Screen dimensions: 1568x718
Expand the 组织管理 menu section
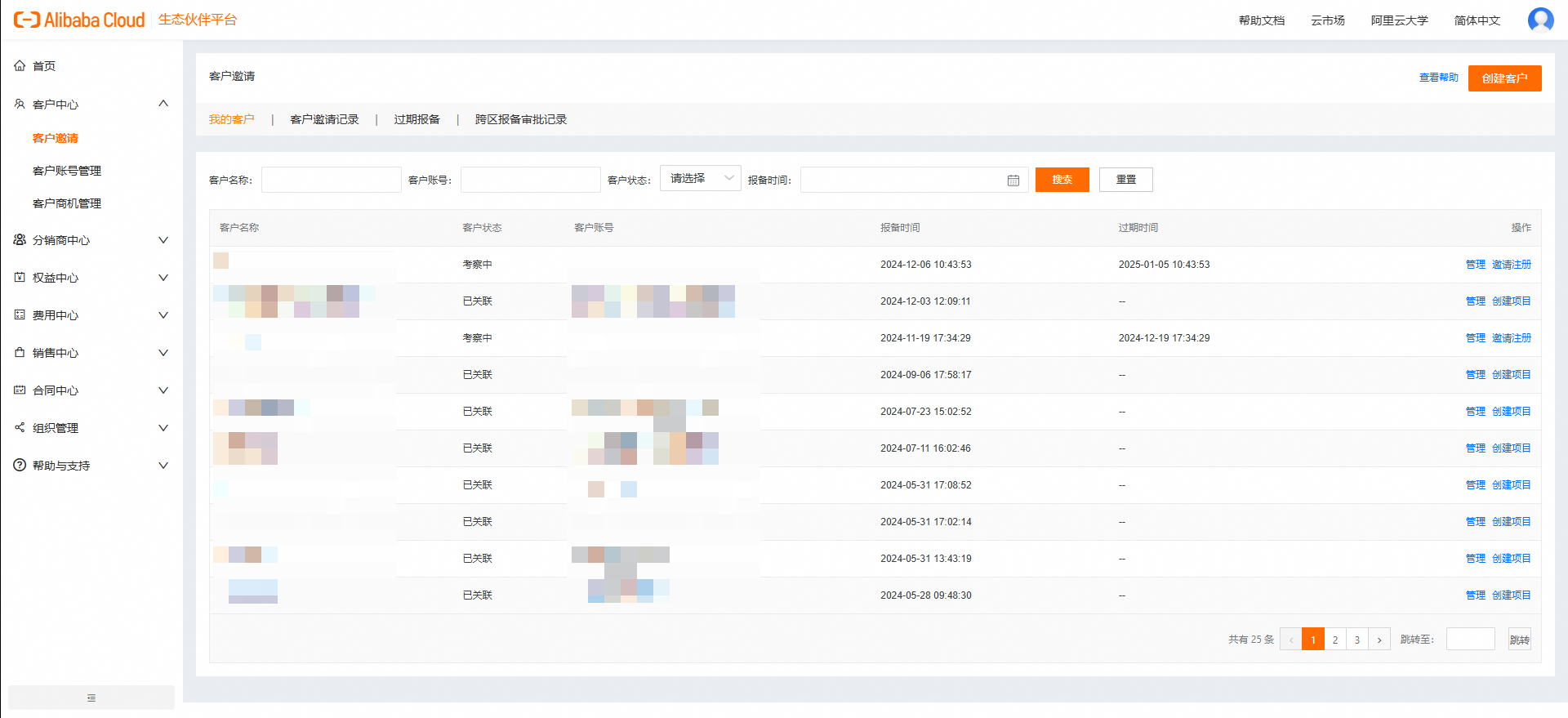pyautogui.click(x=163, y=427)
